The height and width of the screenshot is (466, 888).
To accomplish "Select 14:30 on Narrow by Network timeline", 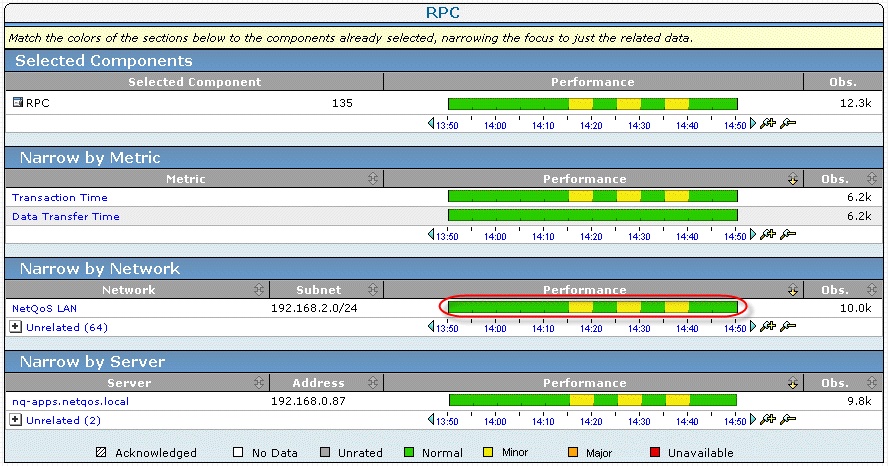I will [639, 328].
